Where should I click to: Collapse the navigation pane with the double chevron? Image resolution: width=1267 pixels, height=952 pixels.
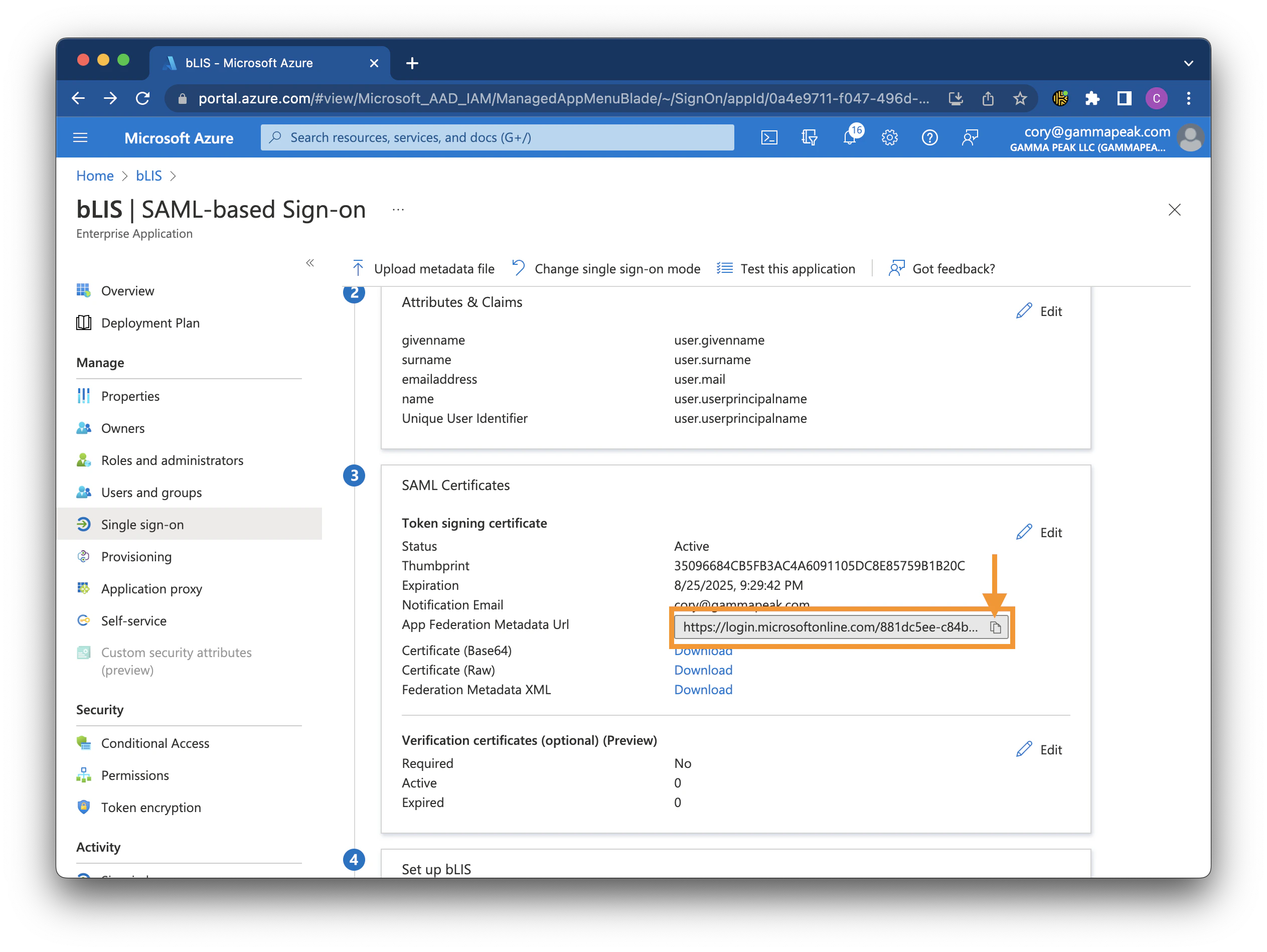pyautogui.click(x=310, y=262)
